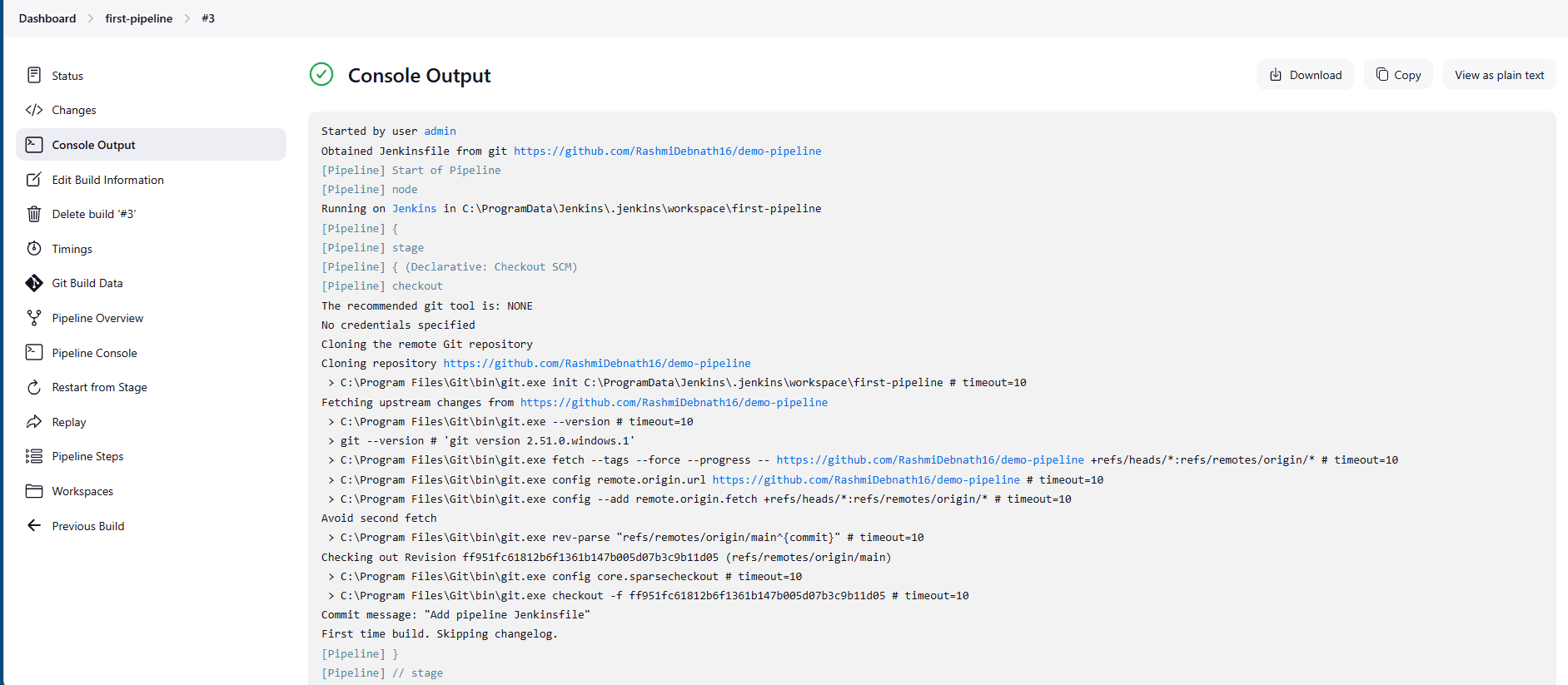The width and height of the screenshot is (1568, 685).
Task: Click 'No credentials specified' log line
Action: [x=398, y=325]
